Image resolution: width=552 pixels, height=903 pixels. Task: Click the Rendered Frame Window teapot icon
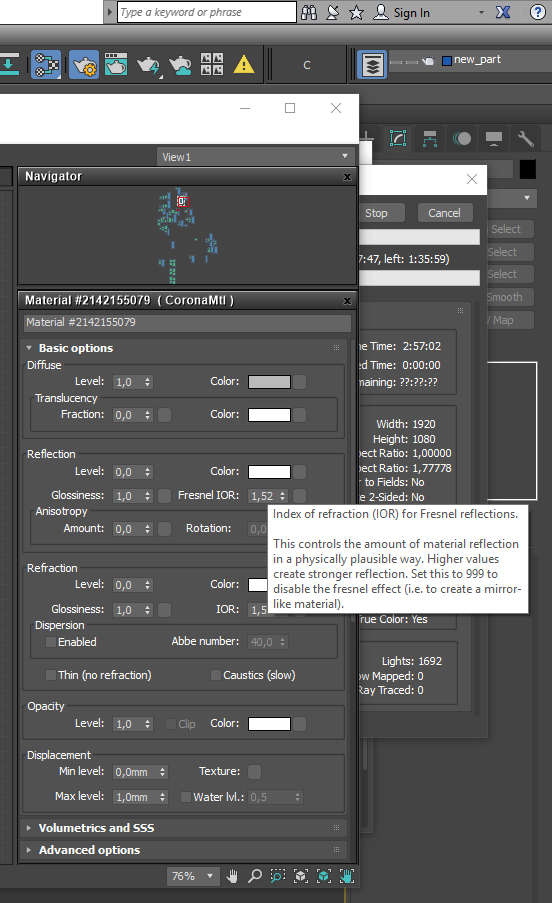(116, 64)
